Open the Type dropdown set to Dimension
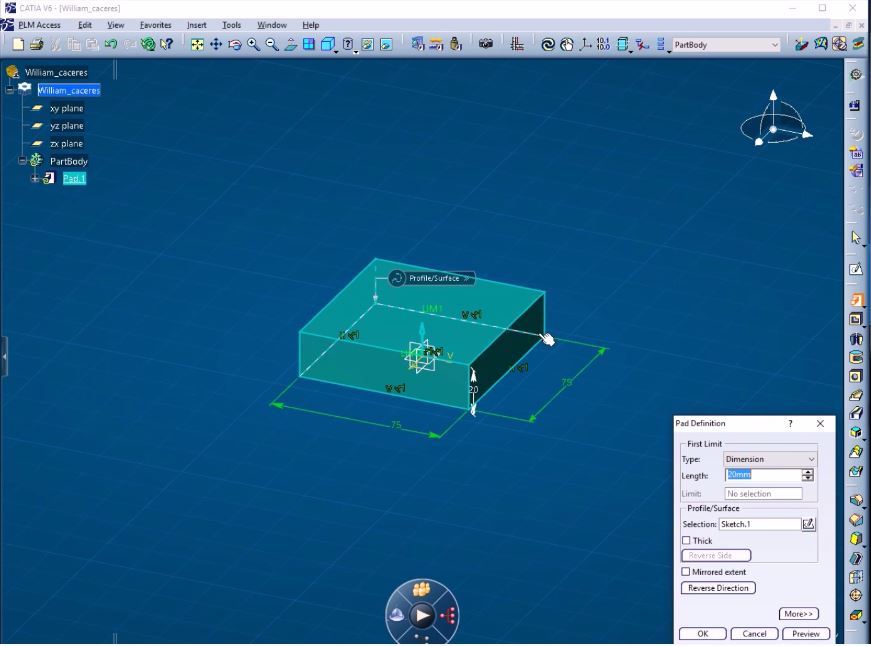The width and height of the screenshot is (871, 646). click(x=769, y=459)
